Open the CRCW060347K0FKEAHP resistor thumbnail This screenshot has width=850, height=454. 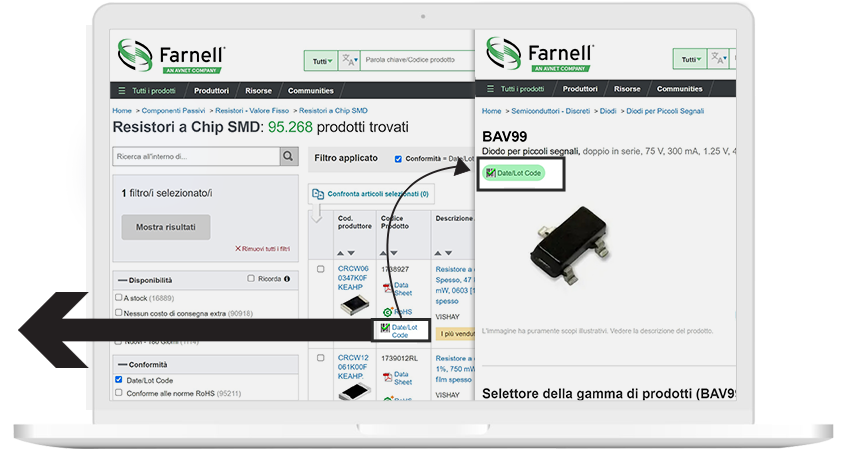click(x=355, y=305)
